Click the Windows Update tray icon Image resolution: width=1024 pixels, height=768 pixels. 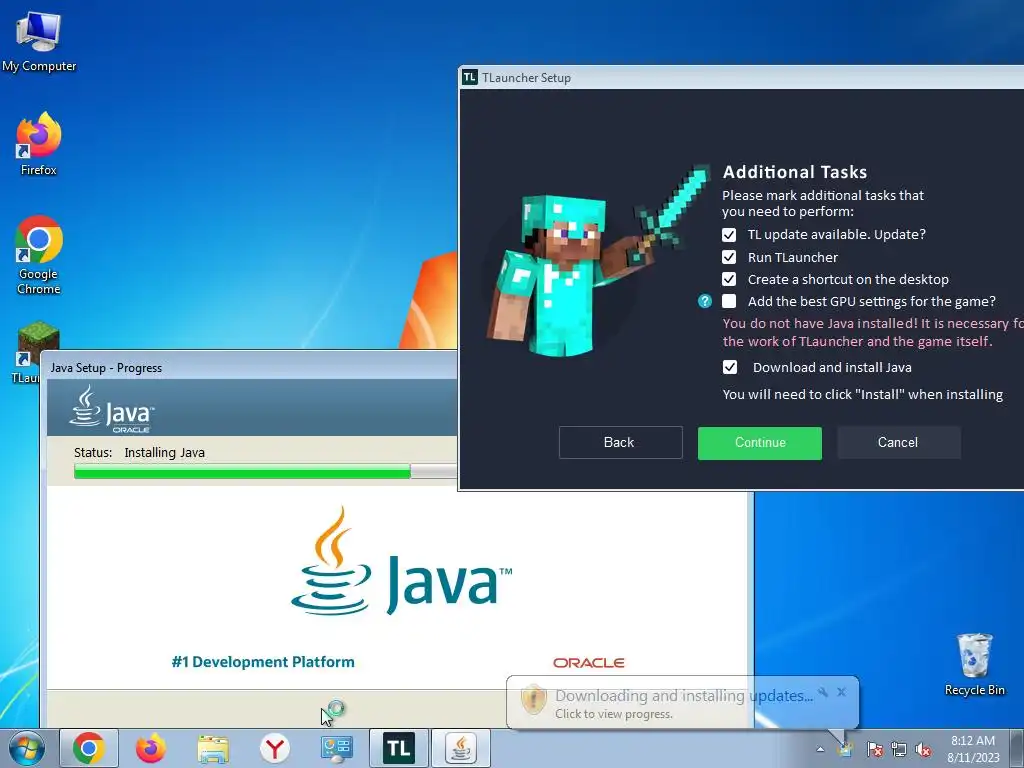pyautogui.click(x=846, y=748)
